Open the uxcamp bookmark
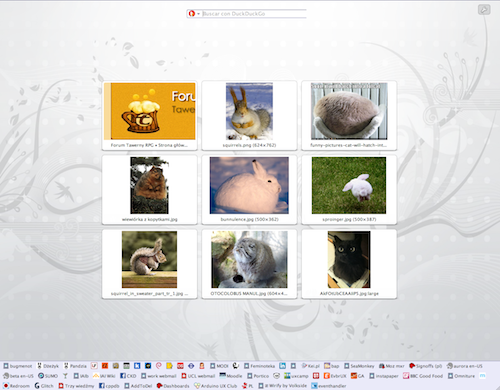 (x=296, y=376)
